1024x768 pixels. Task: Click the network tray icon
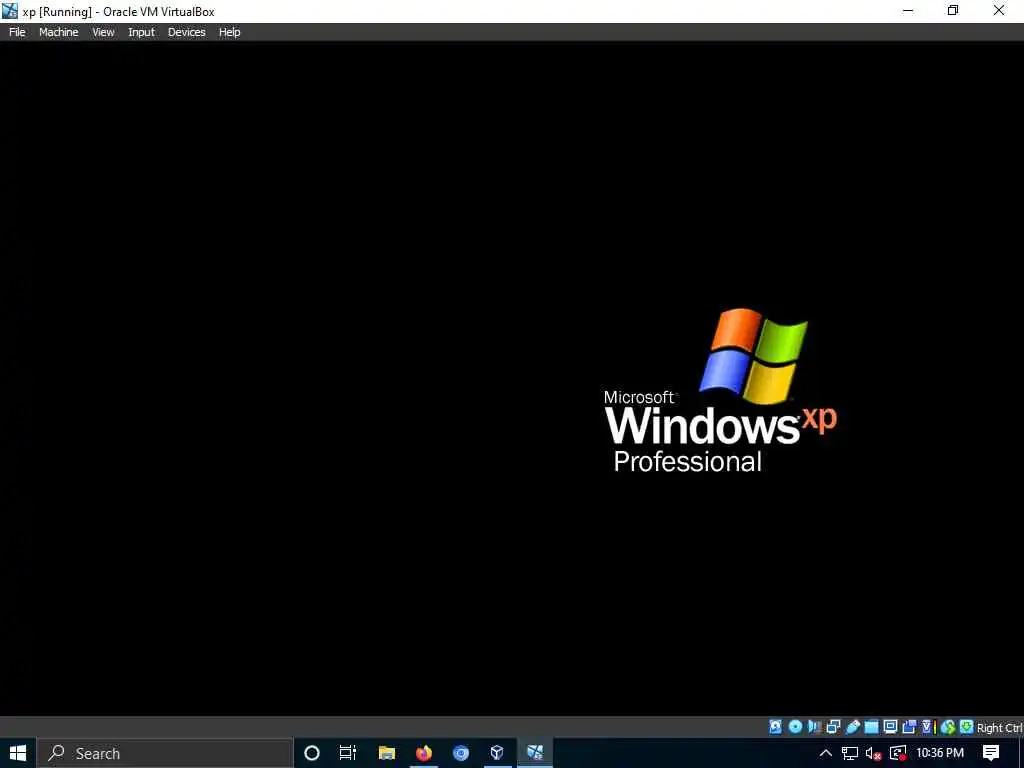tap(850, 753)
